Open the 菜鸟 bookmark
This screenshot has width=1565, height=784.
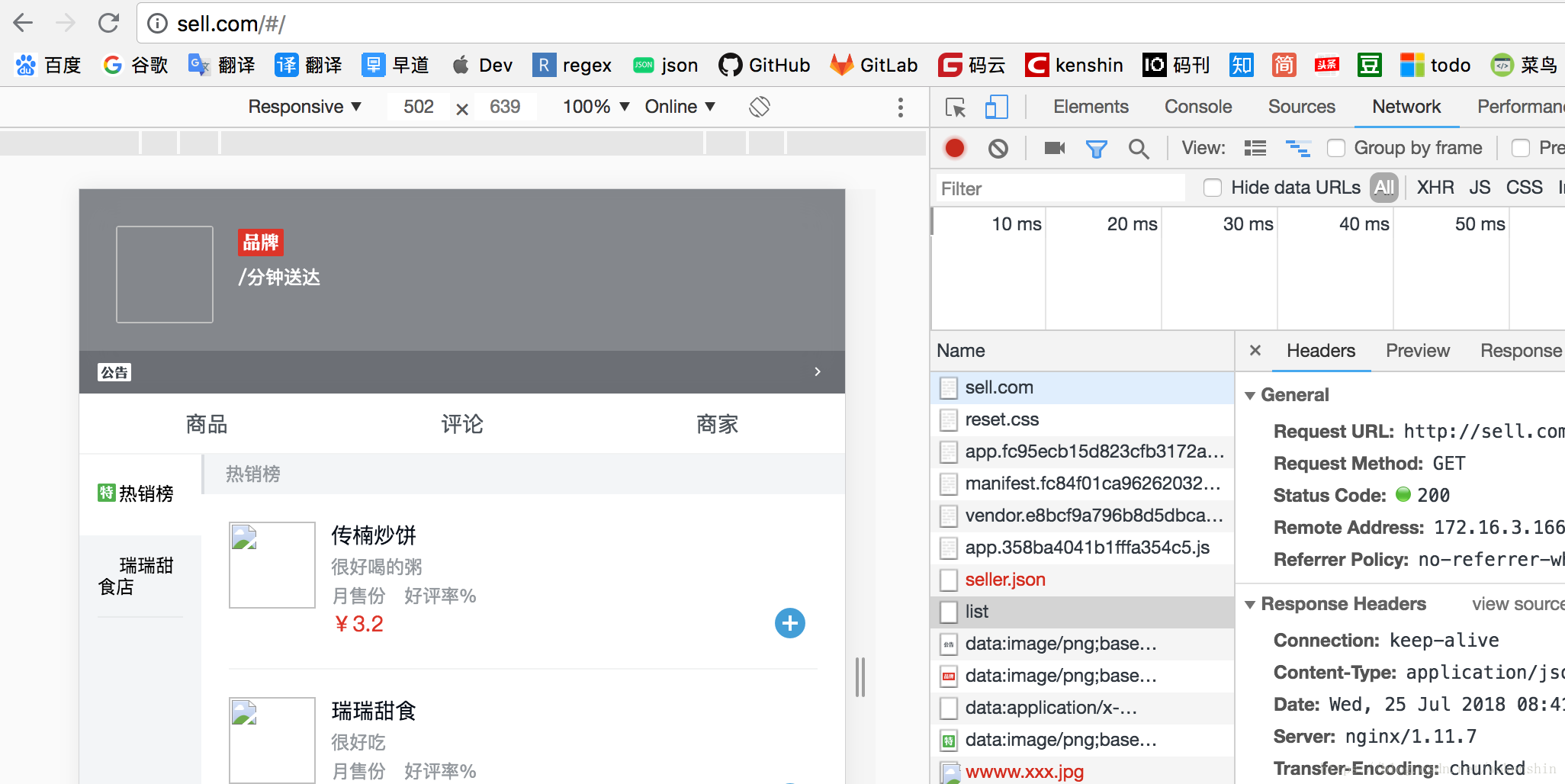[1524, 65]
